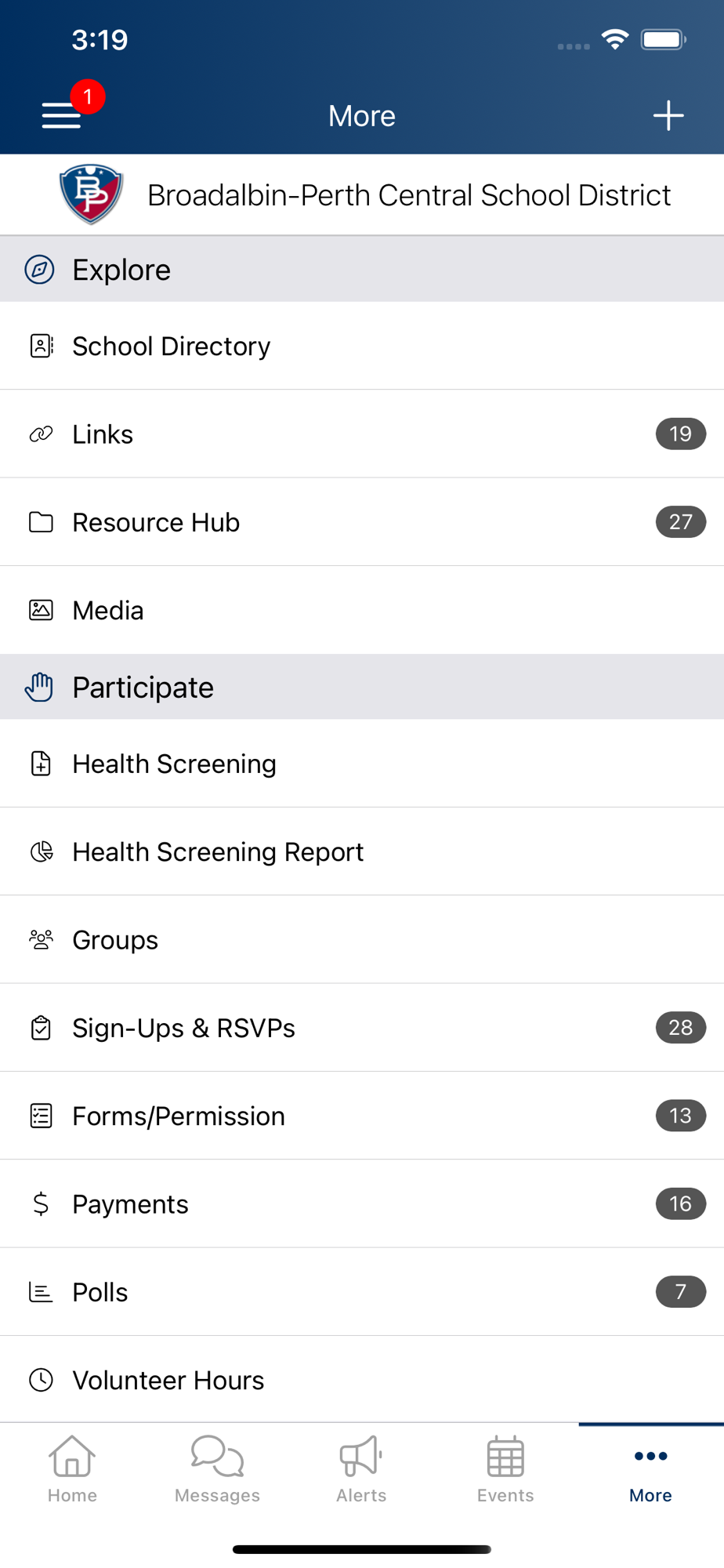Viewport: 724px width, 1568px height.
Task: Open the Groups item
Action: coord(362,939)
